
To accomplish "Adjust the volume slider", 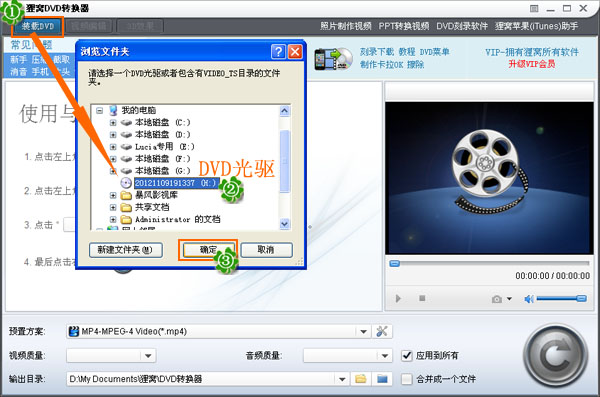I will (561, 298).
